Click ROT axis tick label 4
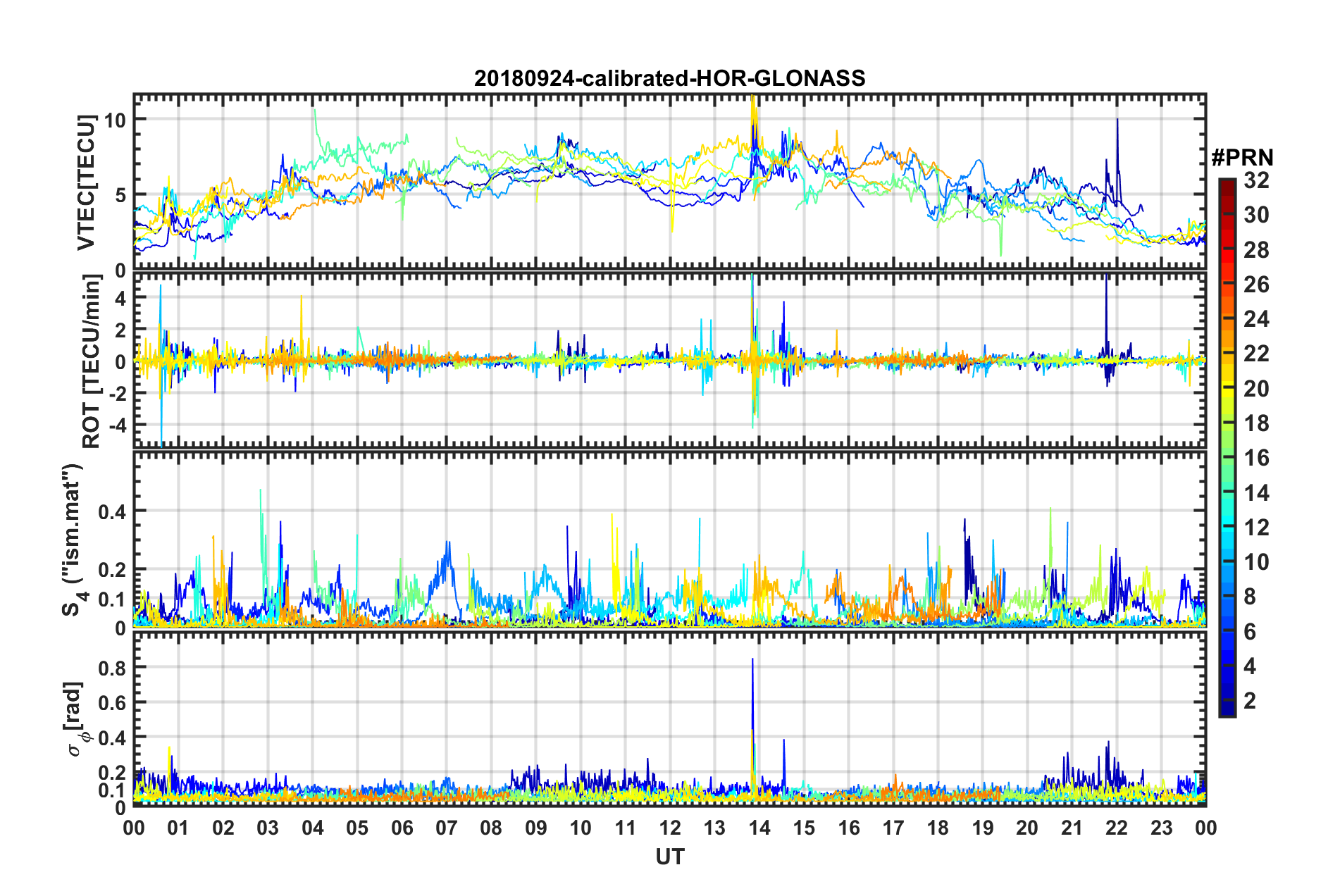The image size is (1340, 896). 120,299
